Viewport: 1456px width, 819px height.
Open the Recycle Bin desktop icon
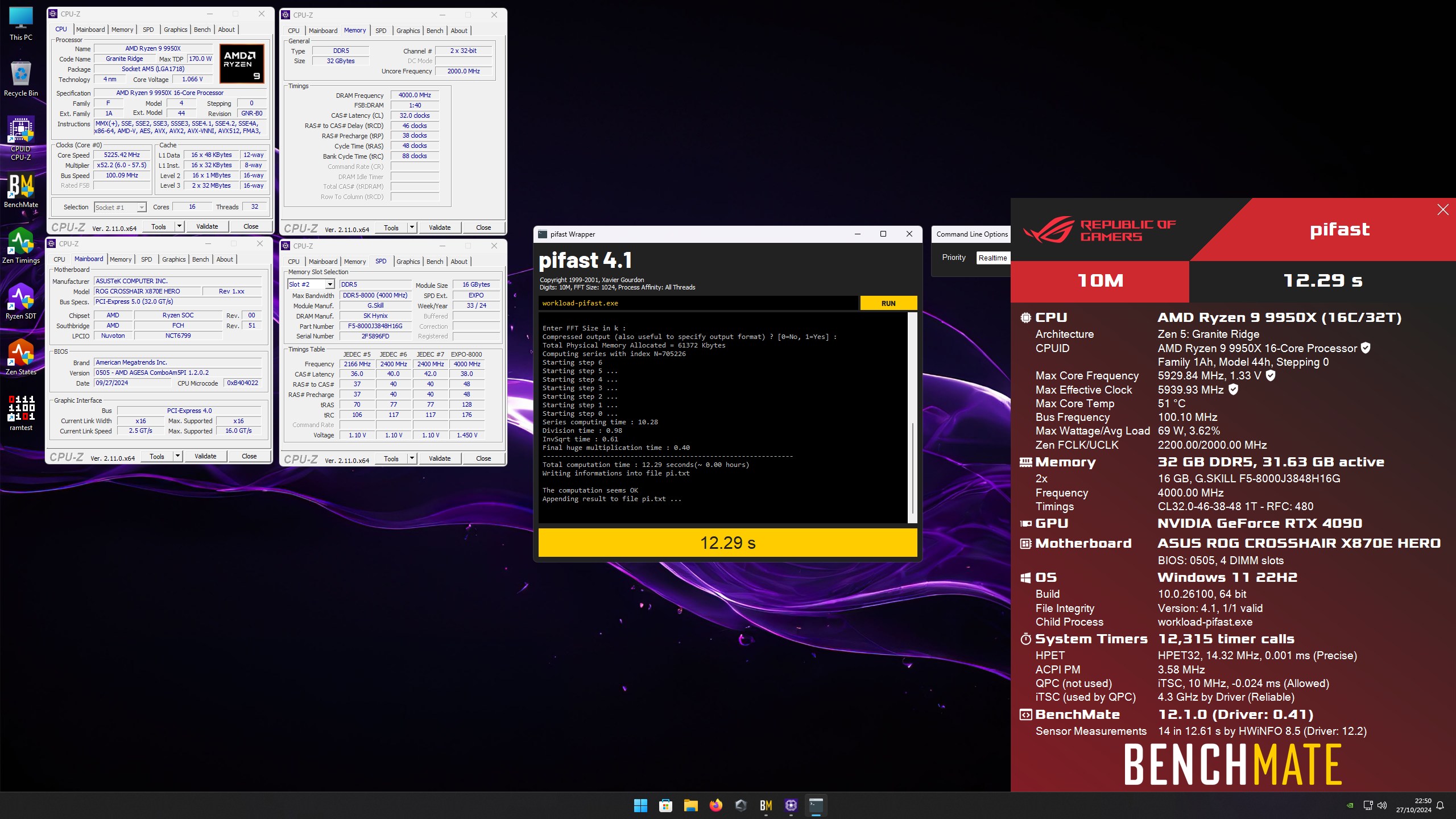[21, 78]
